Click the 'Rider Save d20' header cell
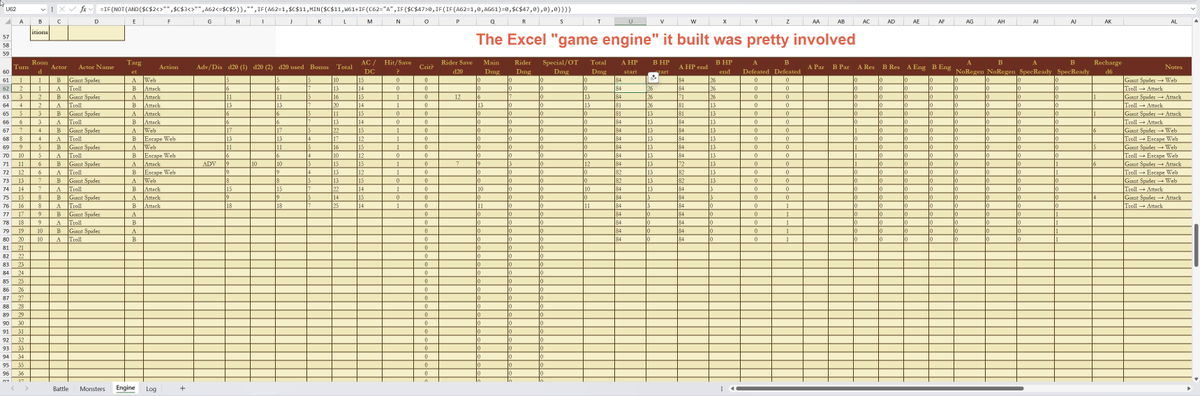This screenshot has width=1200, height=396. coord(457,66)
